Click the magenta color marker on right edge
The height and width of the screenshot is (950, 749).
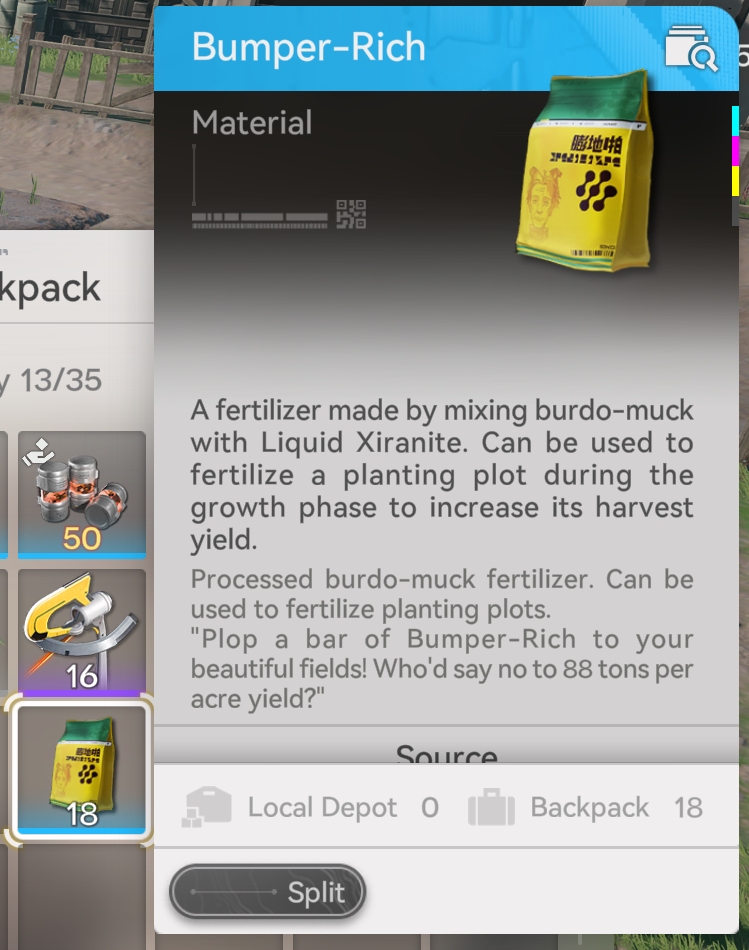click(x=735, y=151)
